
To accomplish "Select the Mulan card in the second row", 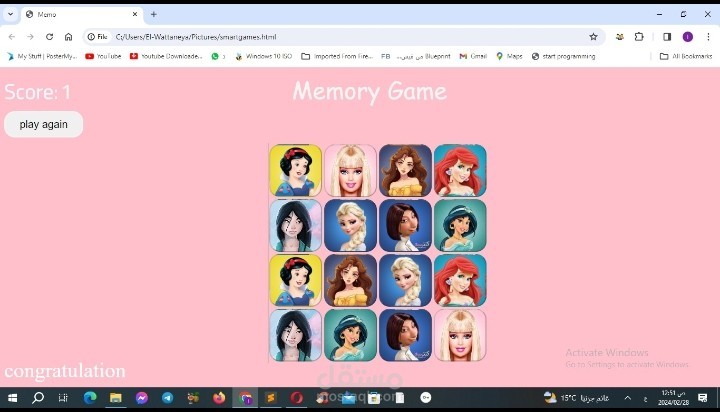I will coord(296,226).
